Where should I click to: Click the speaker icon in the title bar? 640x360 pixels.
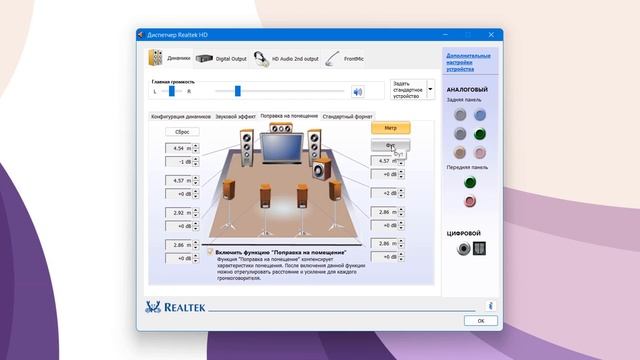[x=141, y=35]
